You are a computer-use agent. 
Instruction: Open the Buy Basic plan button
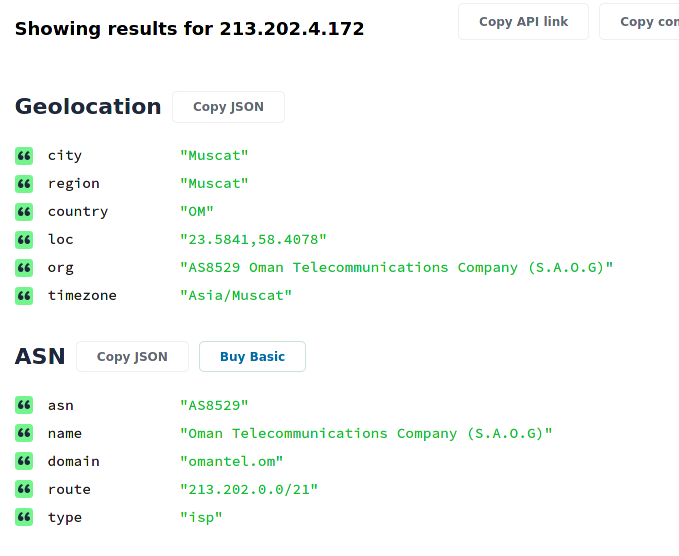(252, 357)
